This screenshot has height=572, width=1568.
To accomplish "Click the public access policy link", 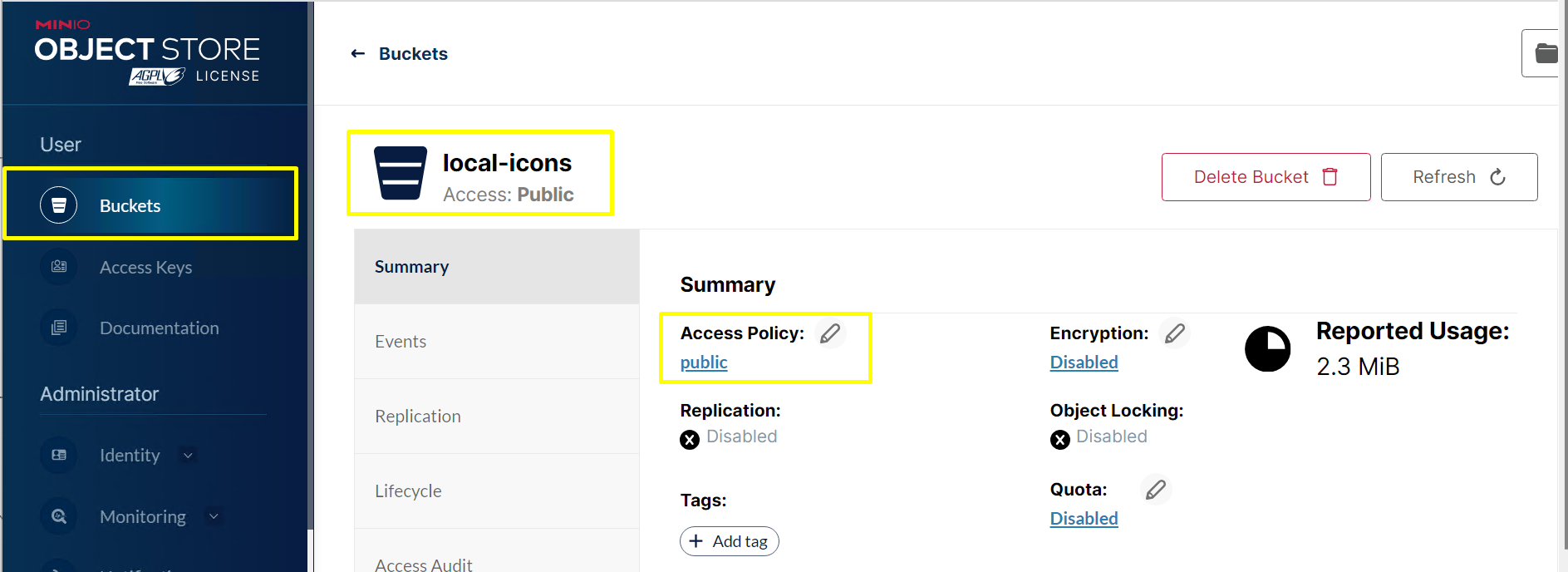I will (704, 362).
